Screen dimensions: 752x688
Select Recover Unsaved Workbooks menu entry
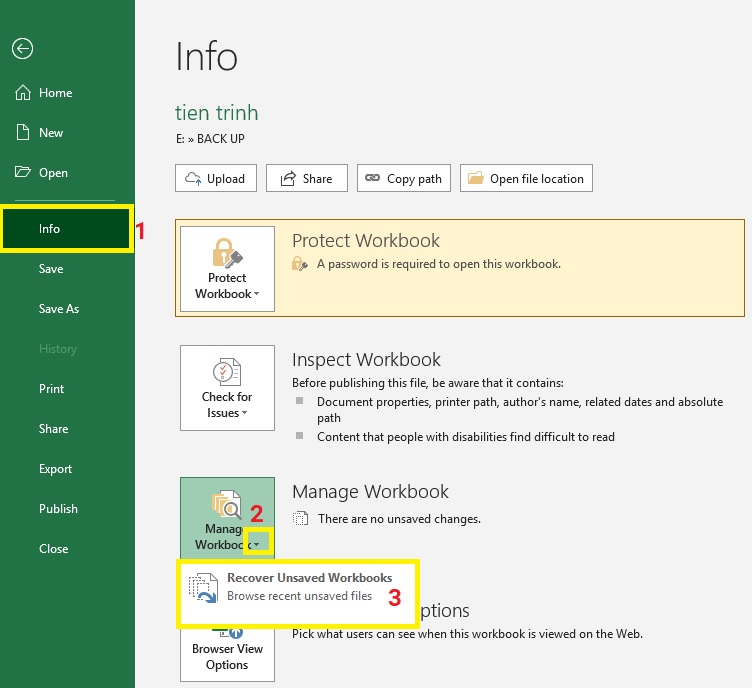tap(297, 593)
